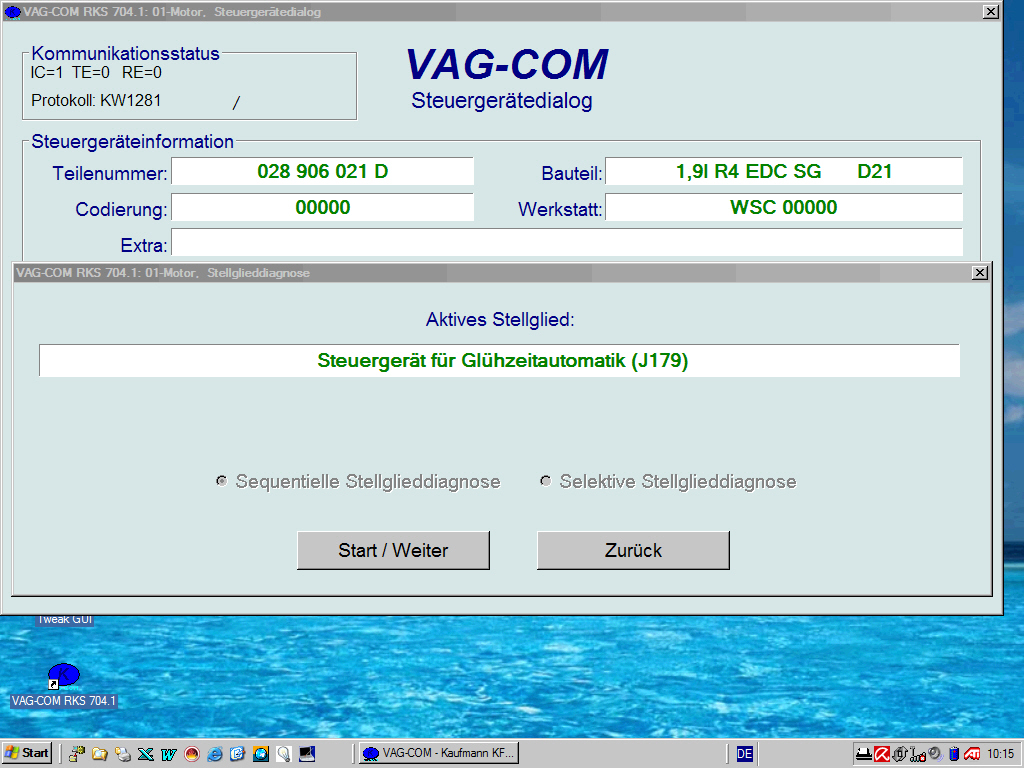The height and width of the screenshot is (768, 1024).
Task: Launch Internet Explorer from quick launch
Action: click(x=215, y=754)
